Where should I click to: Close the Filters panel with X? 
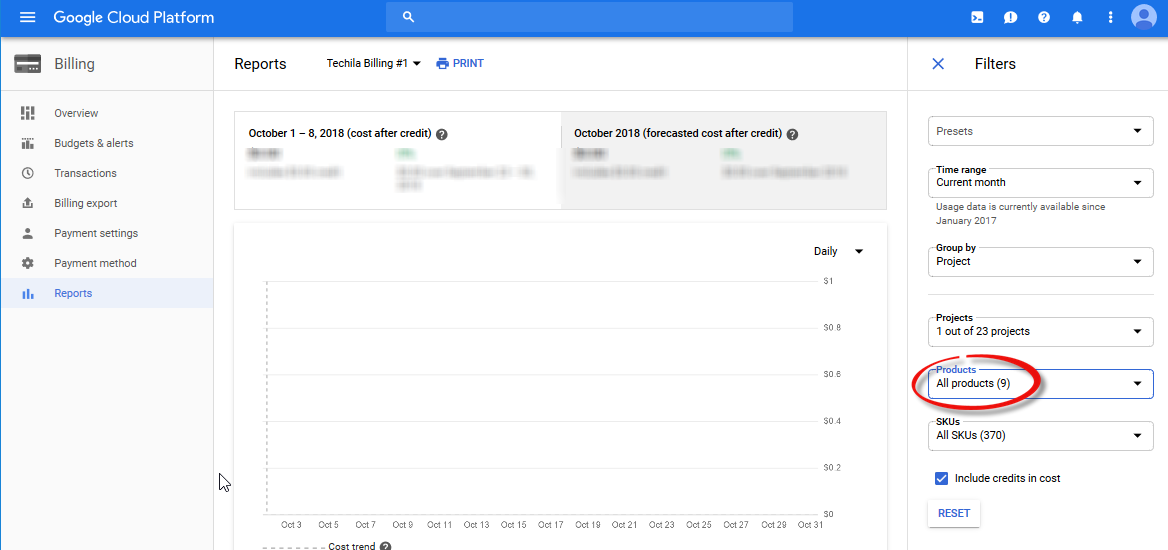pyautogui.click(x=938, y=64)
